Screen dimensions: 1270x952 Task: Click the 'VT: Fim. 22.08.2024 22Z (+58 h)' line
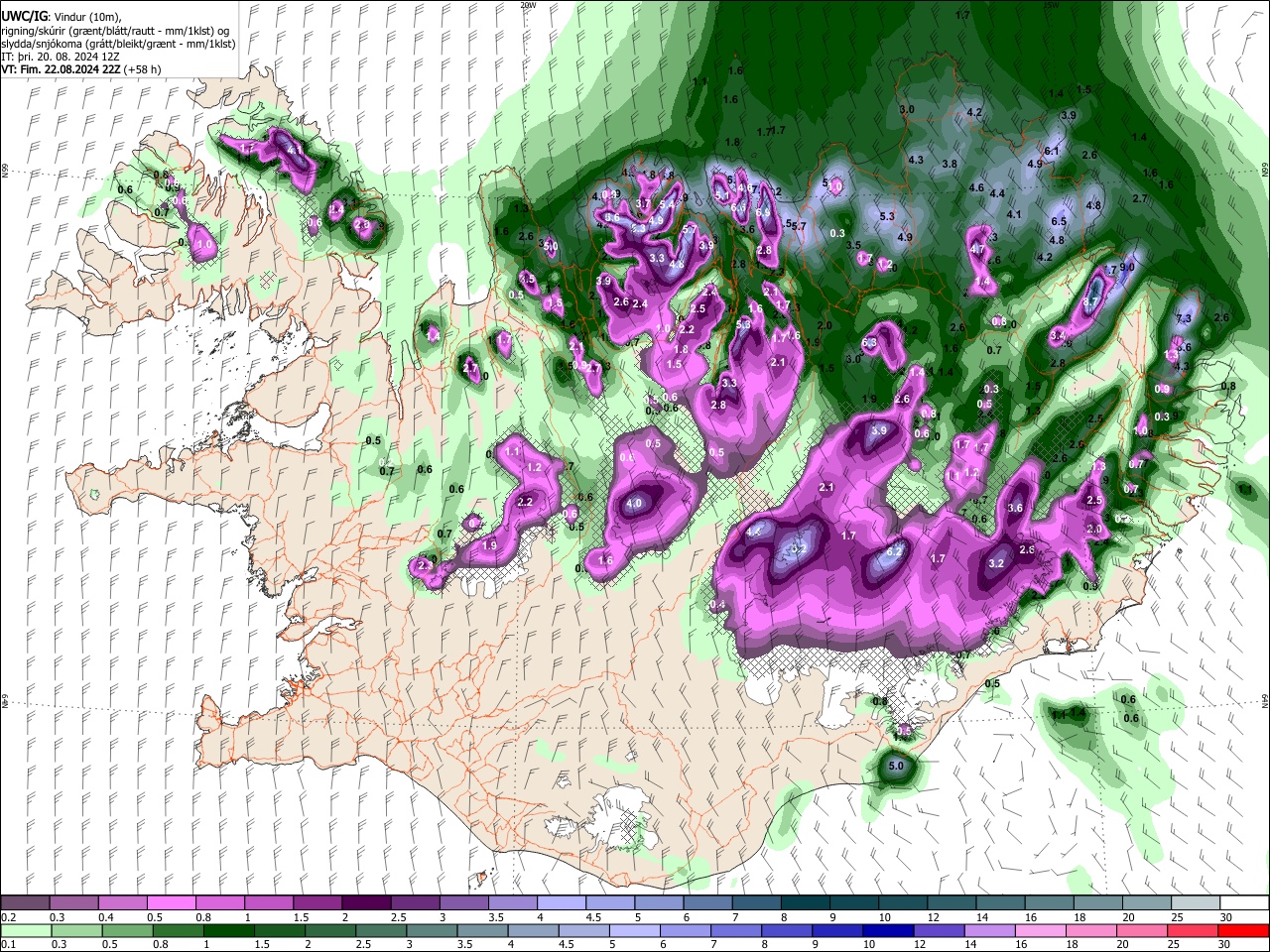pos(81,69)
